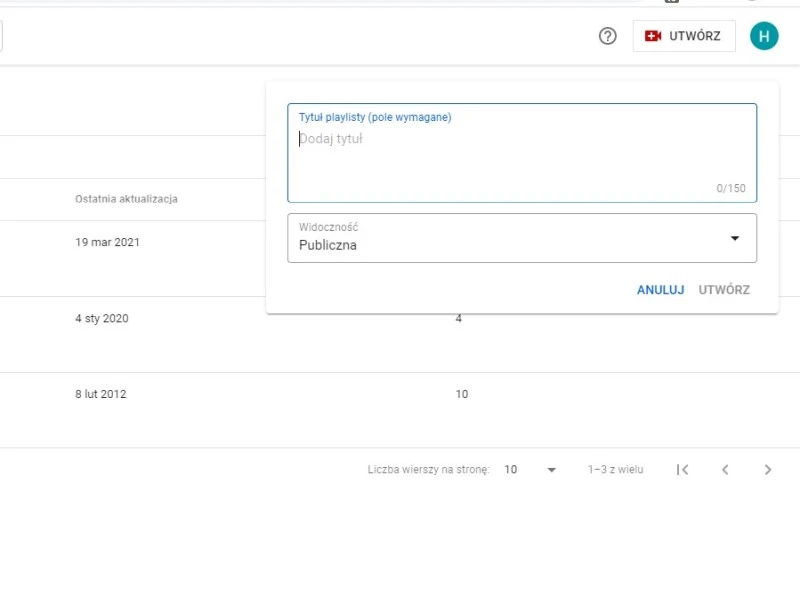800x610 pixels.
Task: Click the video count 10 cell
Action: 461,395
